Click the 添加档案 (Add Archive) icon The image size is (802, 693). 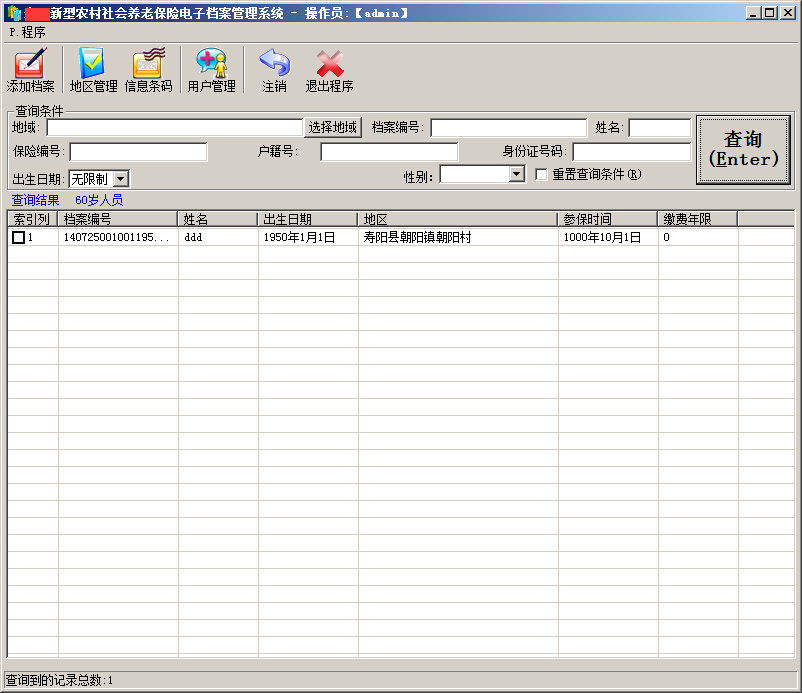(x=30, y=64)
